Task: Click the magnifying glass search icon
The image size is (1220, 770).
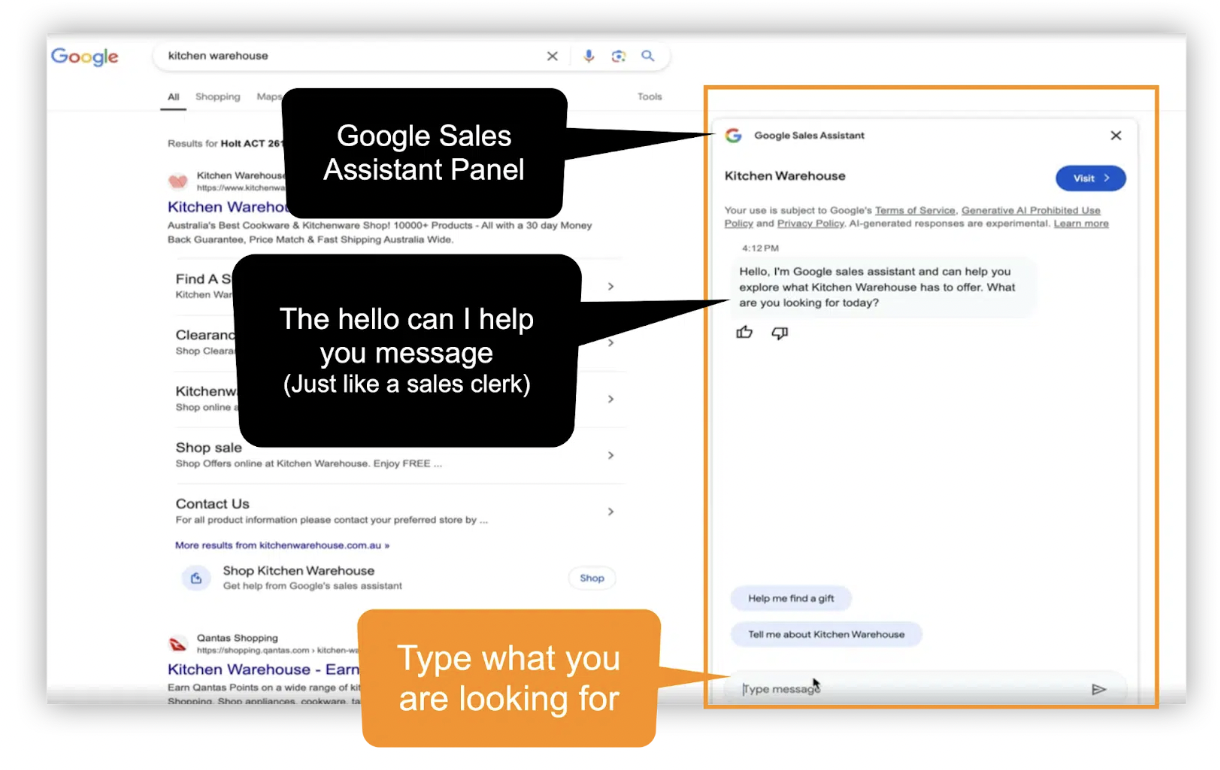Action: coord(648,56)
